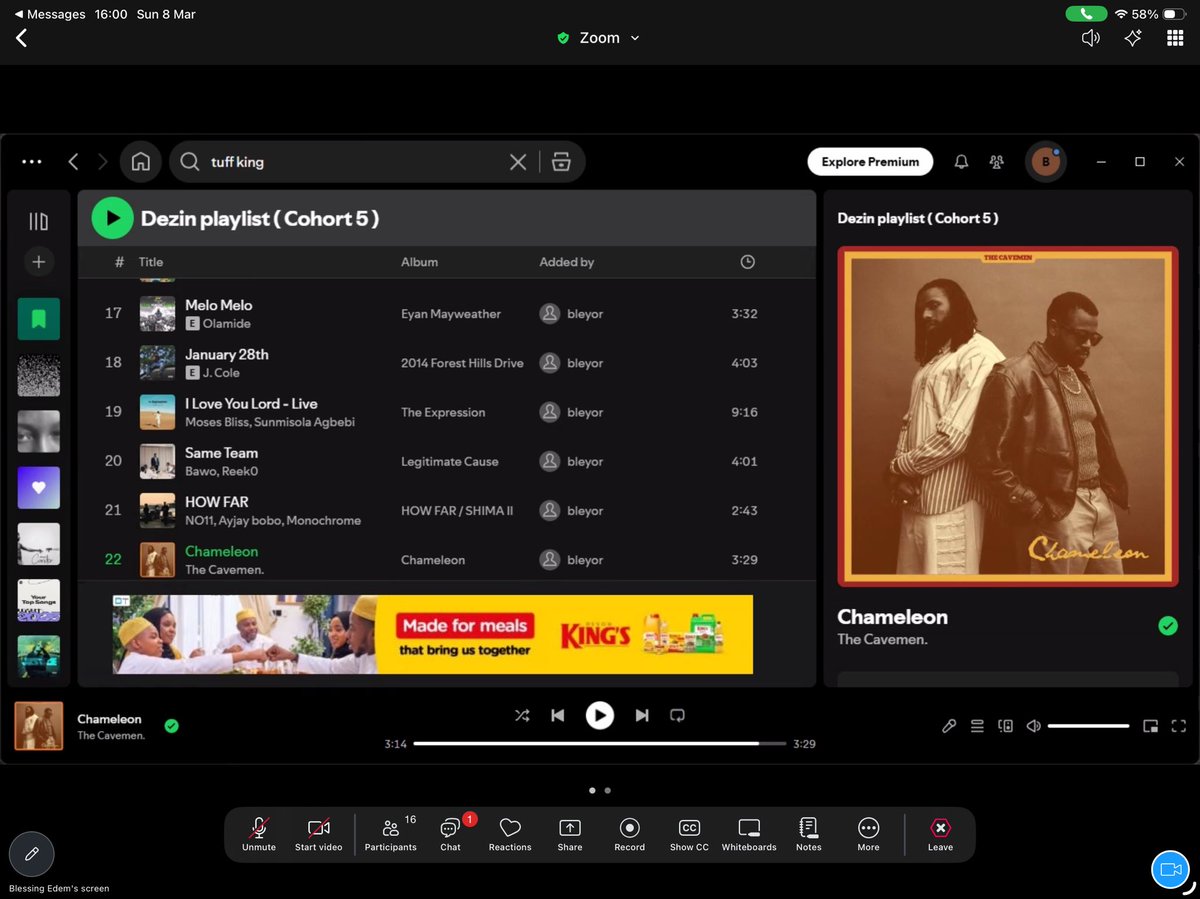1200x899 pixels.
Task: Select Chameleon in track list
Action: point(447,559)
